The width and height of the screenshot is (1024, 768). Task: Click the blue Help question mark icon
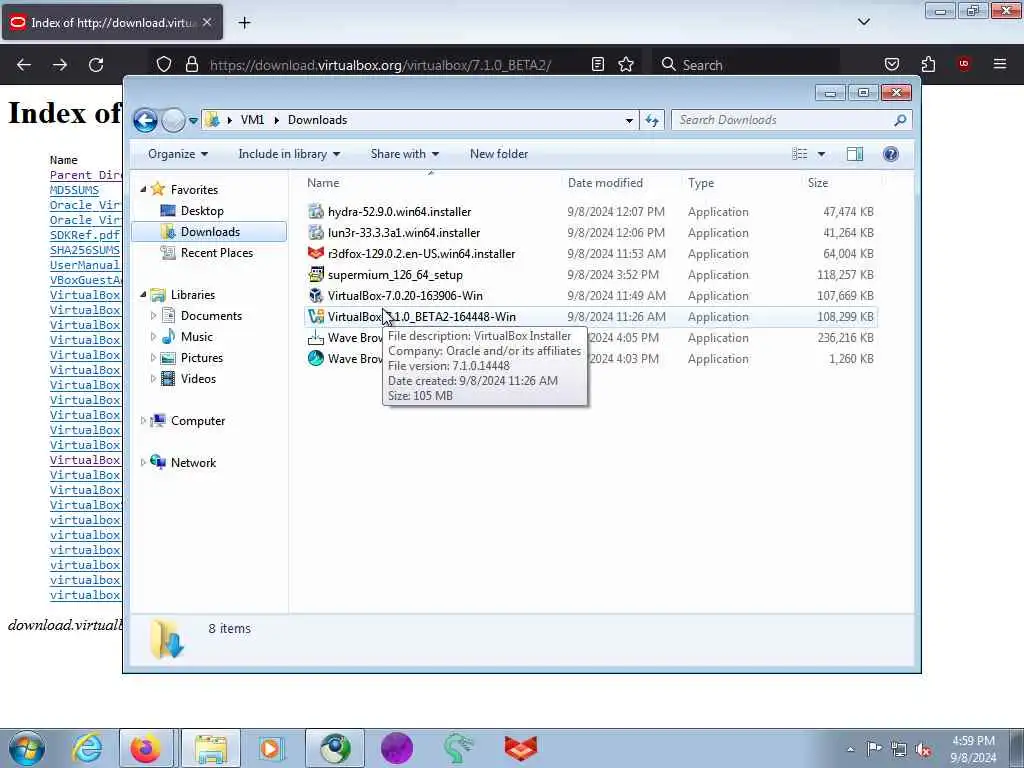891,154
